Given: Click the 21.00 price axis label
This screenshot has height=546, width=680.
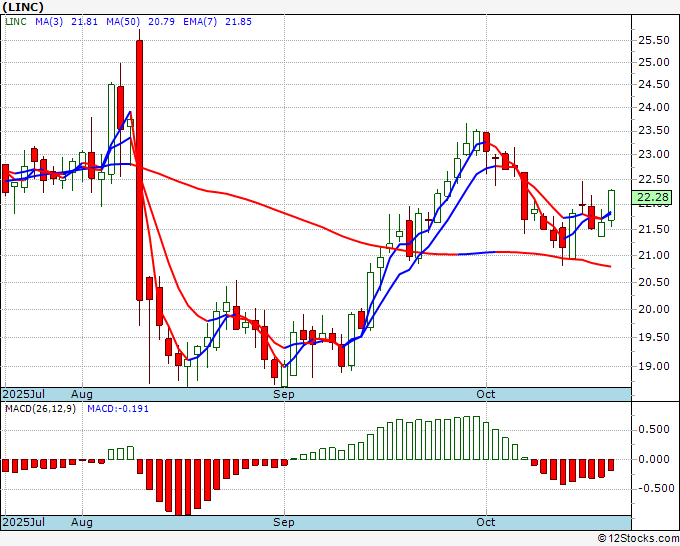Looking at the screenshot, I should [654, 255].
